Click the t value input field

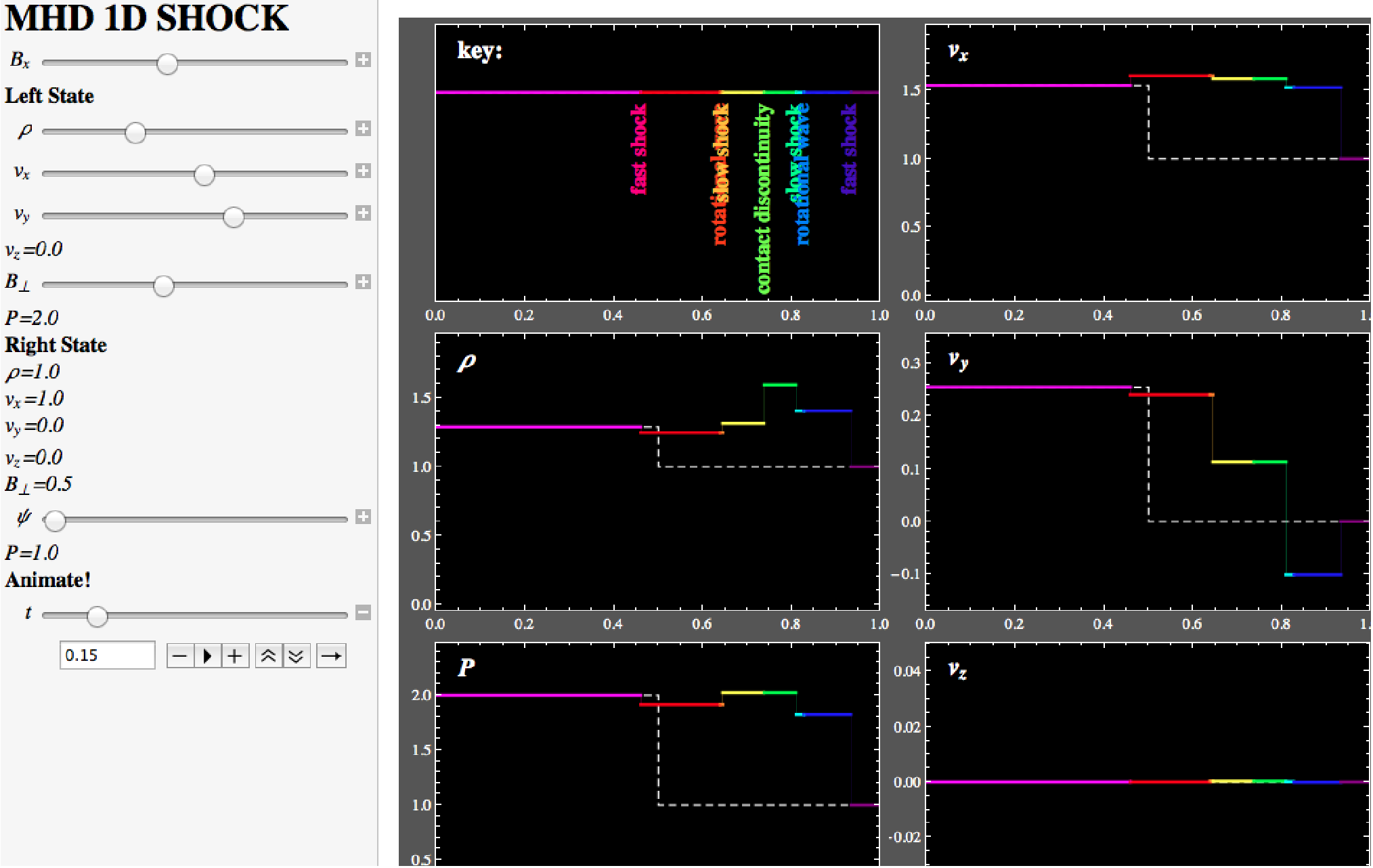click(107, 655)
